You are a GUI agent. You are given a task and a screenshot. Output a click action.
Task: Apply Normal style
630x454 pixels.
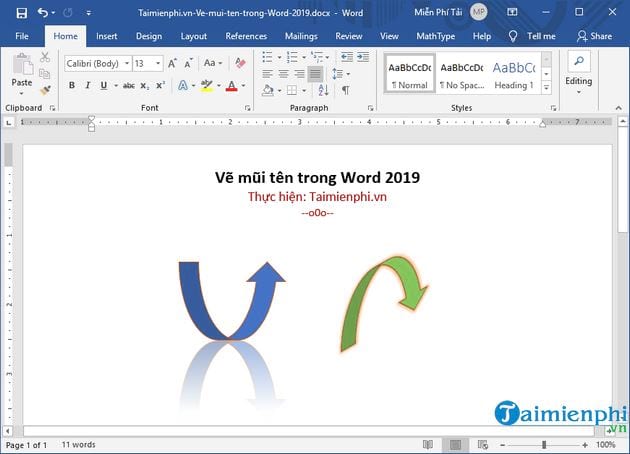(409, 73)
